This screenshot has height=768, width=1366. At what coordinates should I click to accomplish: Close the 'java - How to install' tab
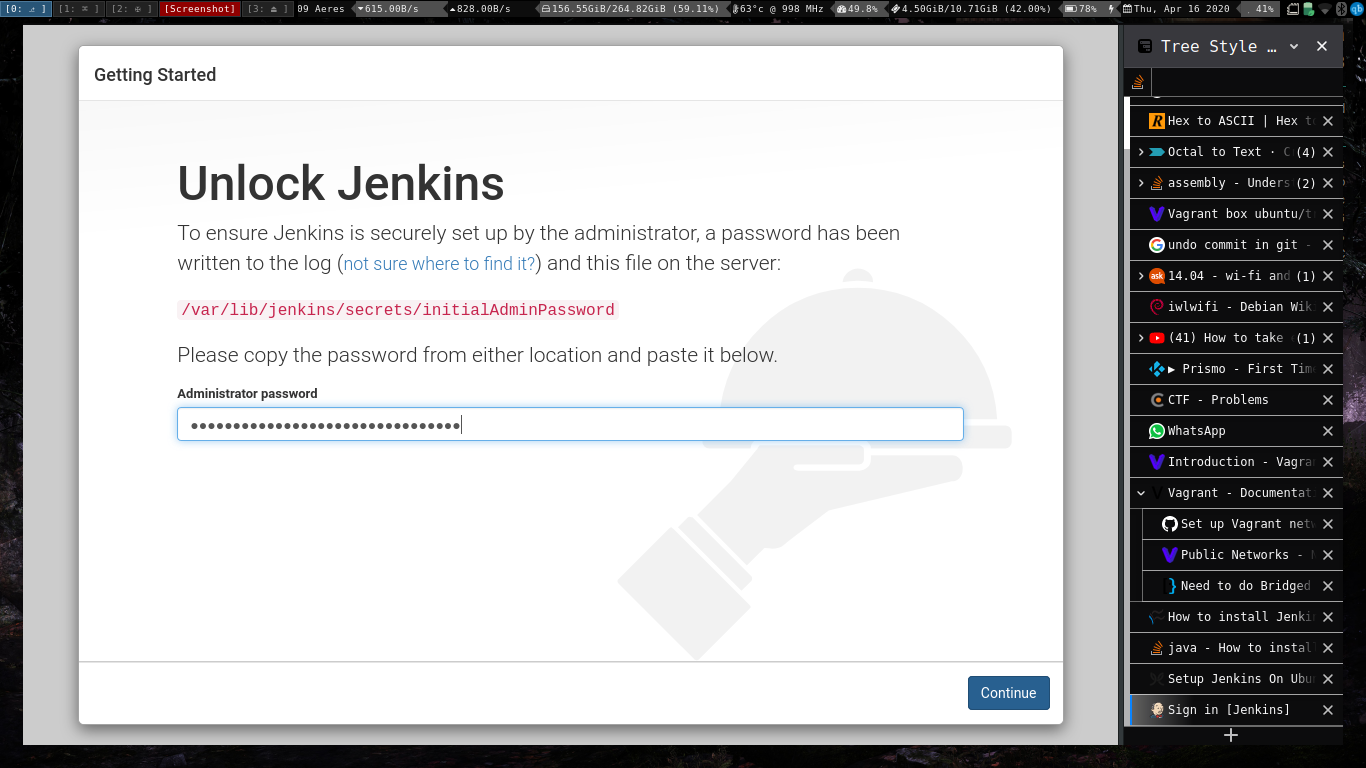coord(1328,648)
